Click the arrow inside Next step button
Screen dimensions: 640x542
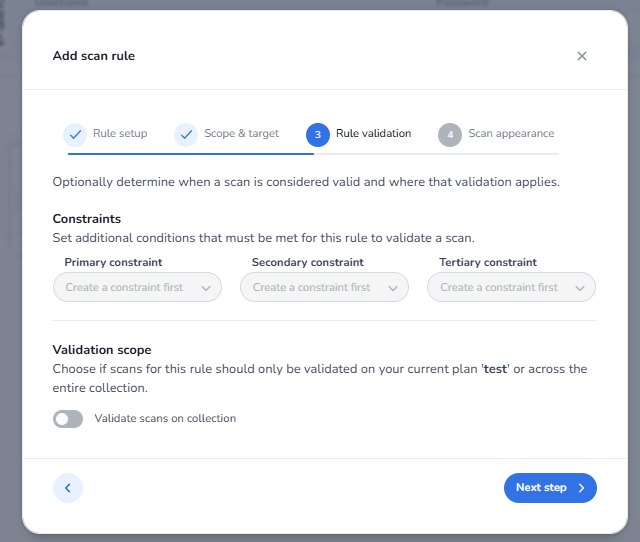pos(581,488)
